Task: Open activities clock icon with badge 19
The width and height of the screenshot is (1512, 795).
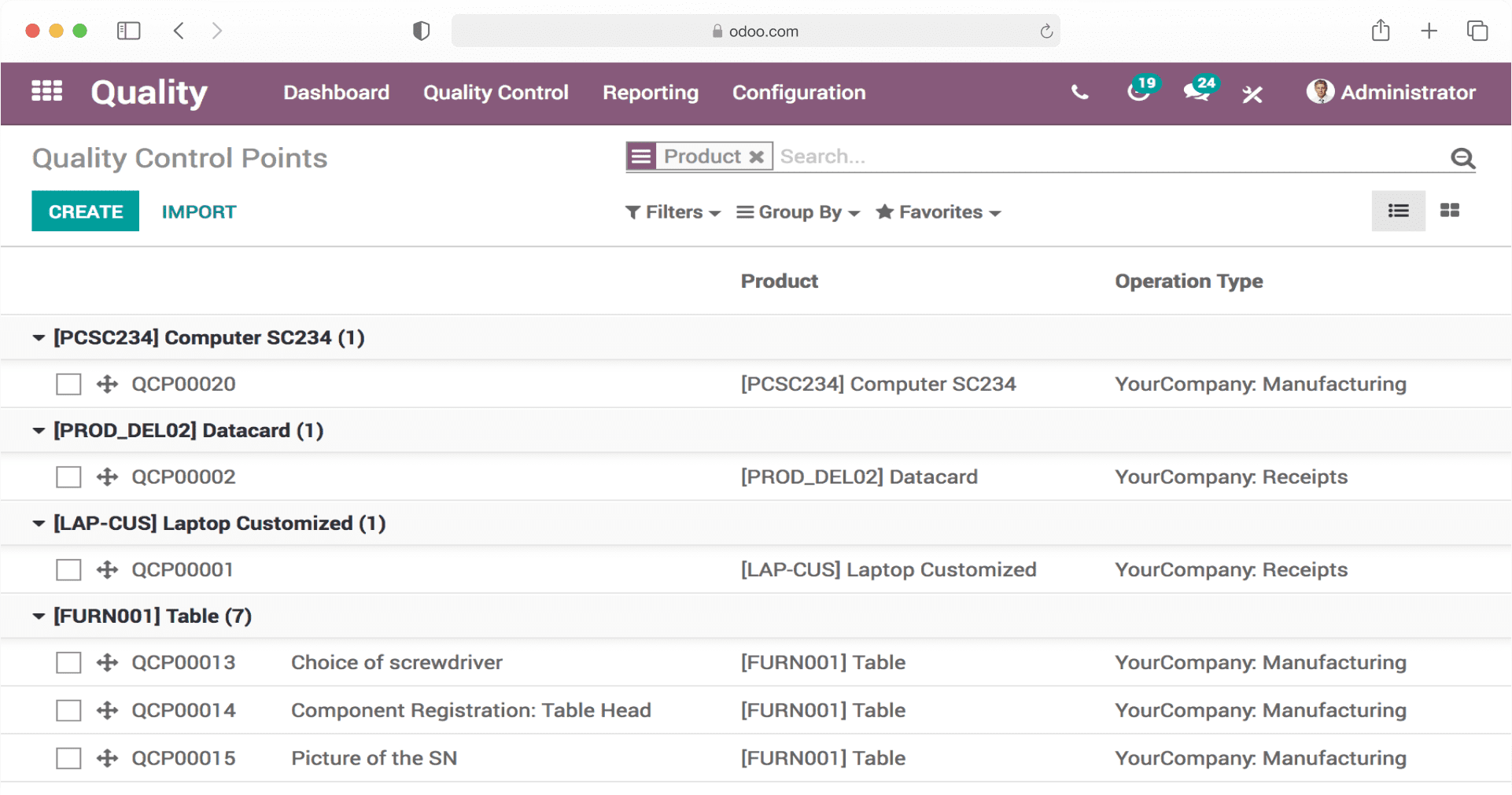Action: (1138, 92)
